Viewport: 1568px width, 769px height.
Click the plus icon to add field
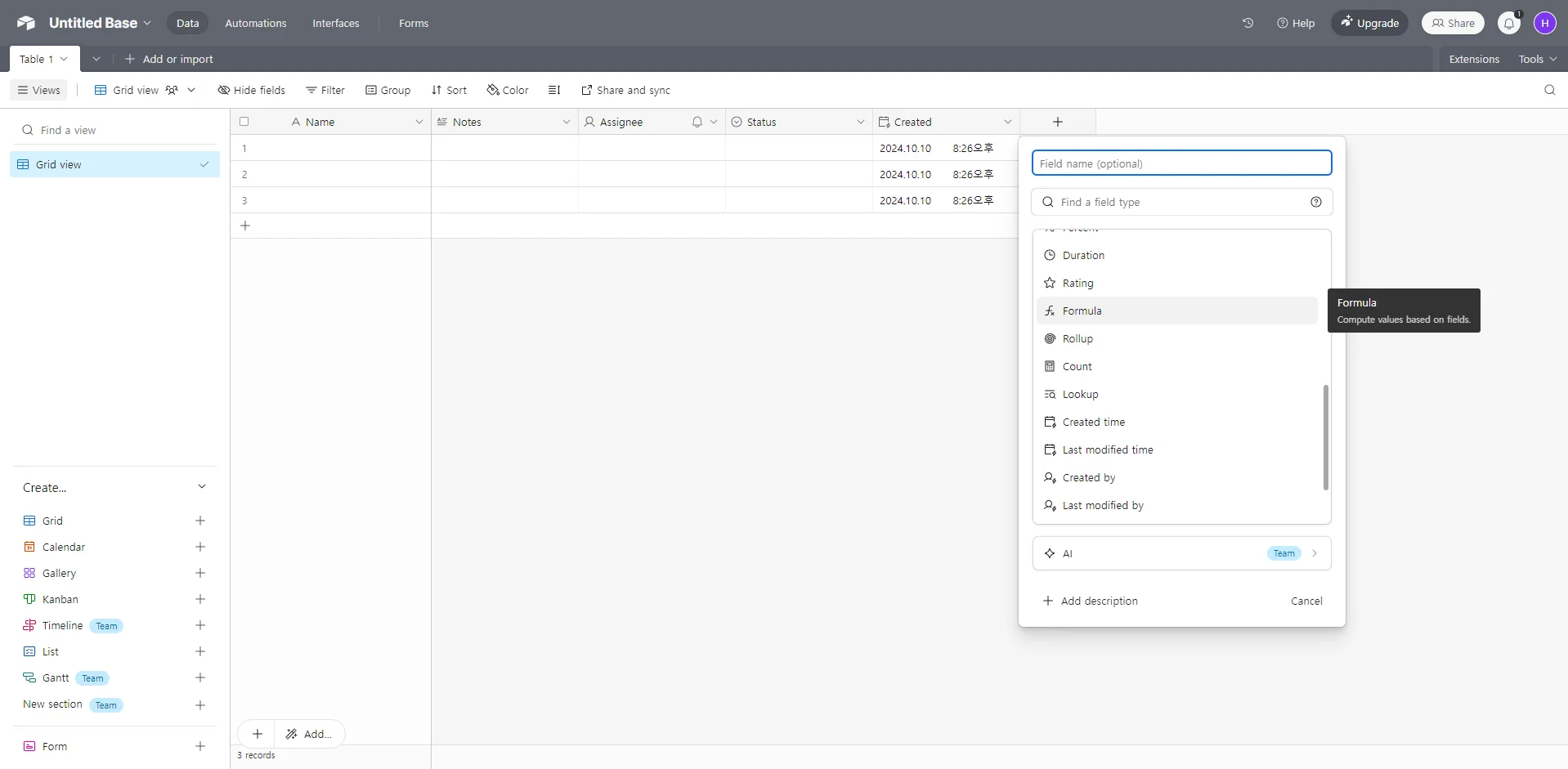click(1057, 122)
